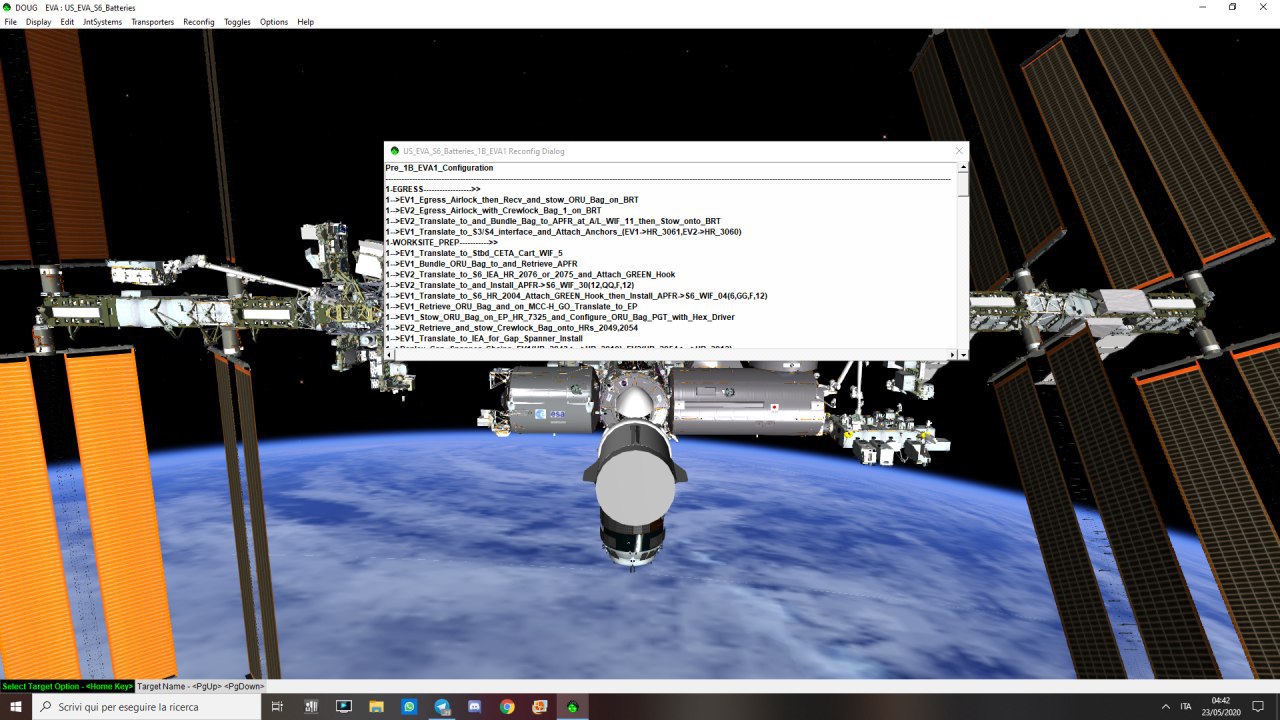Select EV1_Translate_to_Stbd_CETA_Cart_WIF_5 step
The height and width of the screenshot is (720, 1280).
click(x=479, y=253)
